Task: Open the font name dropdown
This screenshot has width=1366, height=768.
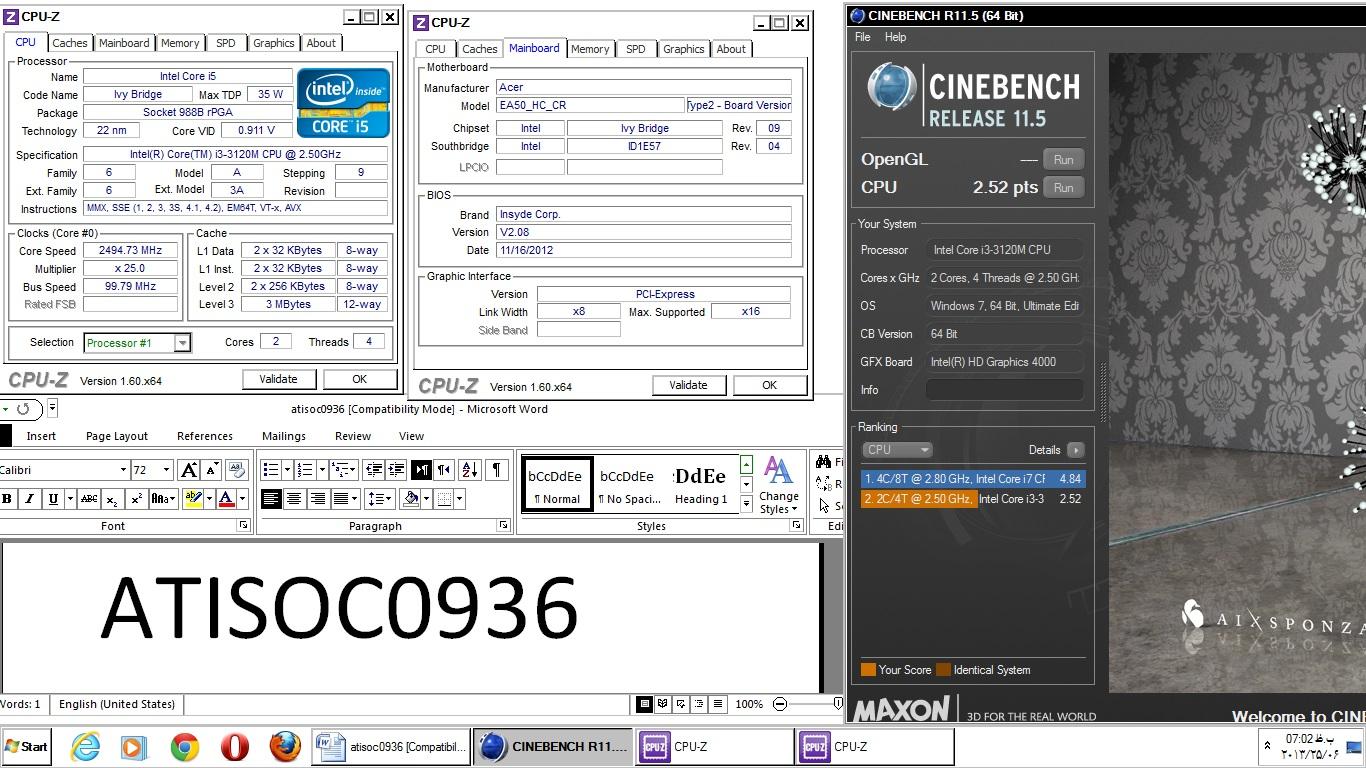Action: [x=123, y=470]
